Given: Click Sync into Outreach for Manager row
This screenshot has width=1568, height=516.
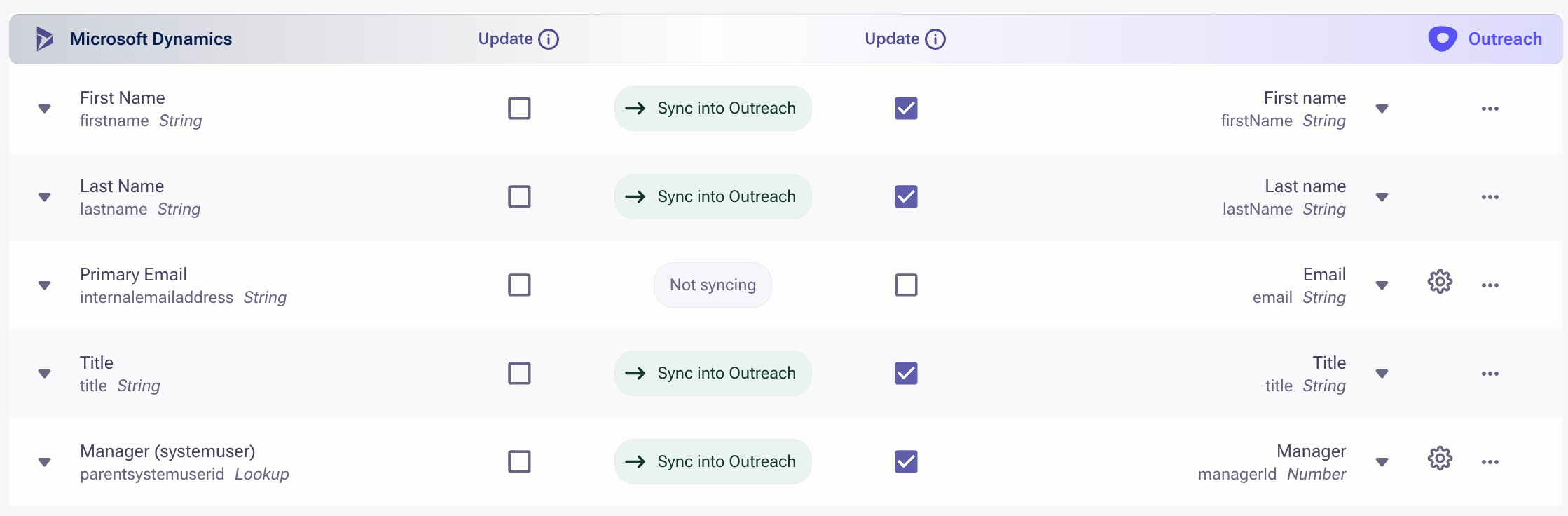Looking at the screenshot, I should coord(713,462).
